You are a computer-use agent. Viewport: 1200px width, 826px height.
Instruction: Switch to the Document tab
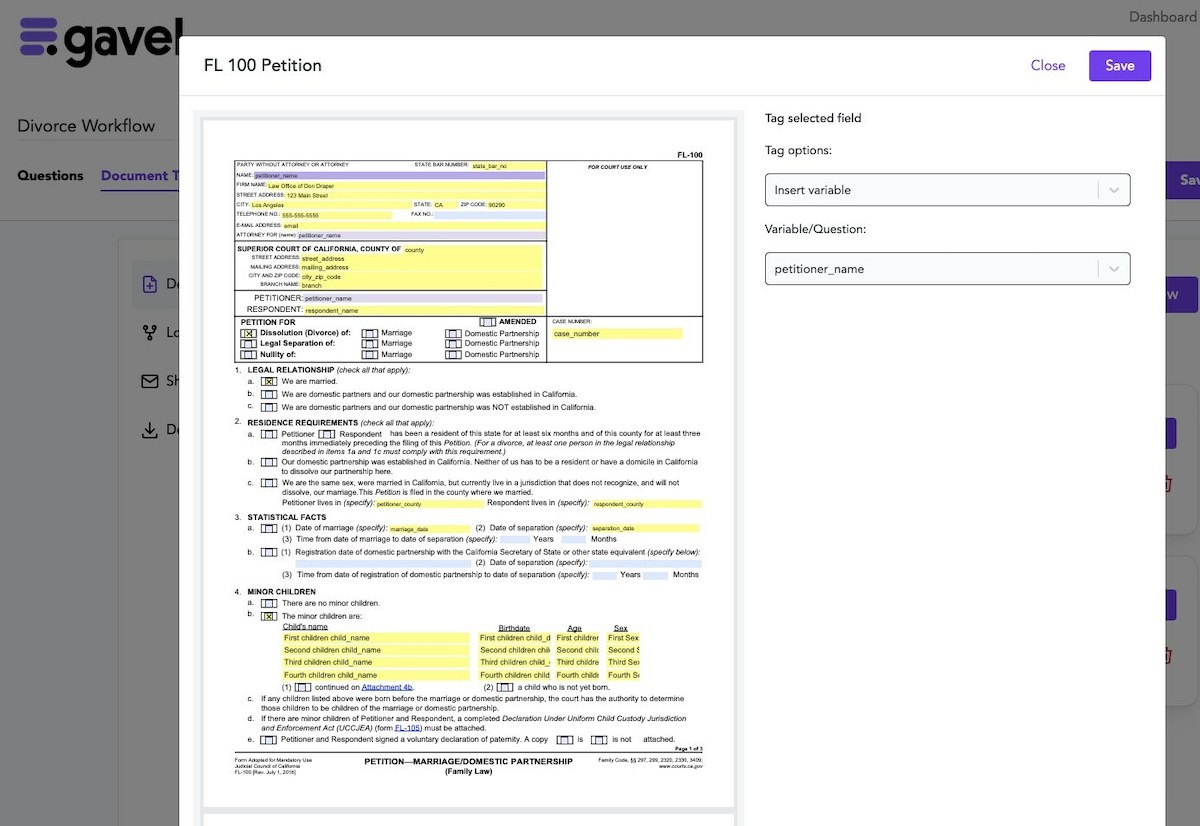click(x=139, y=176)
